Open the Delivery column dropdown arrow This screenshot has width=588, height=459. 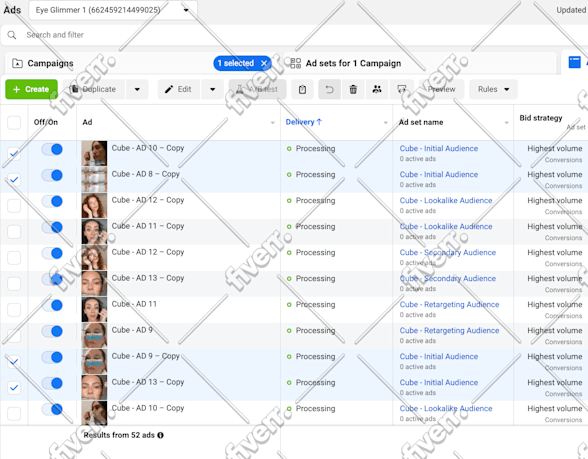pyautogui.click(x=386, y=123)
